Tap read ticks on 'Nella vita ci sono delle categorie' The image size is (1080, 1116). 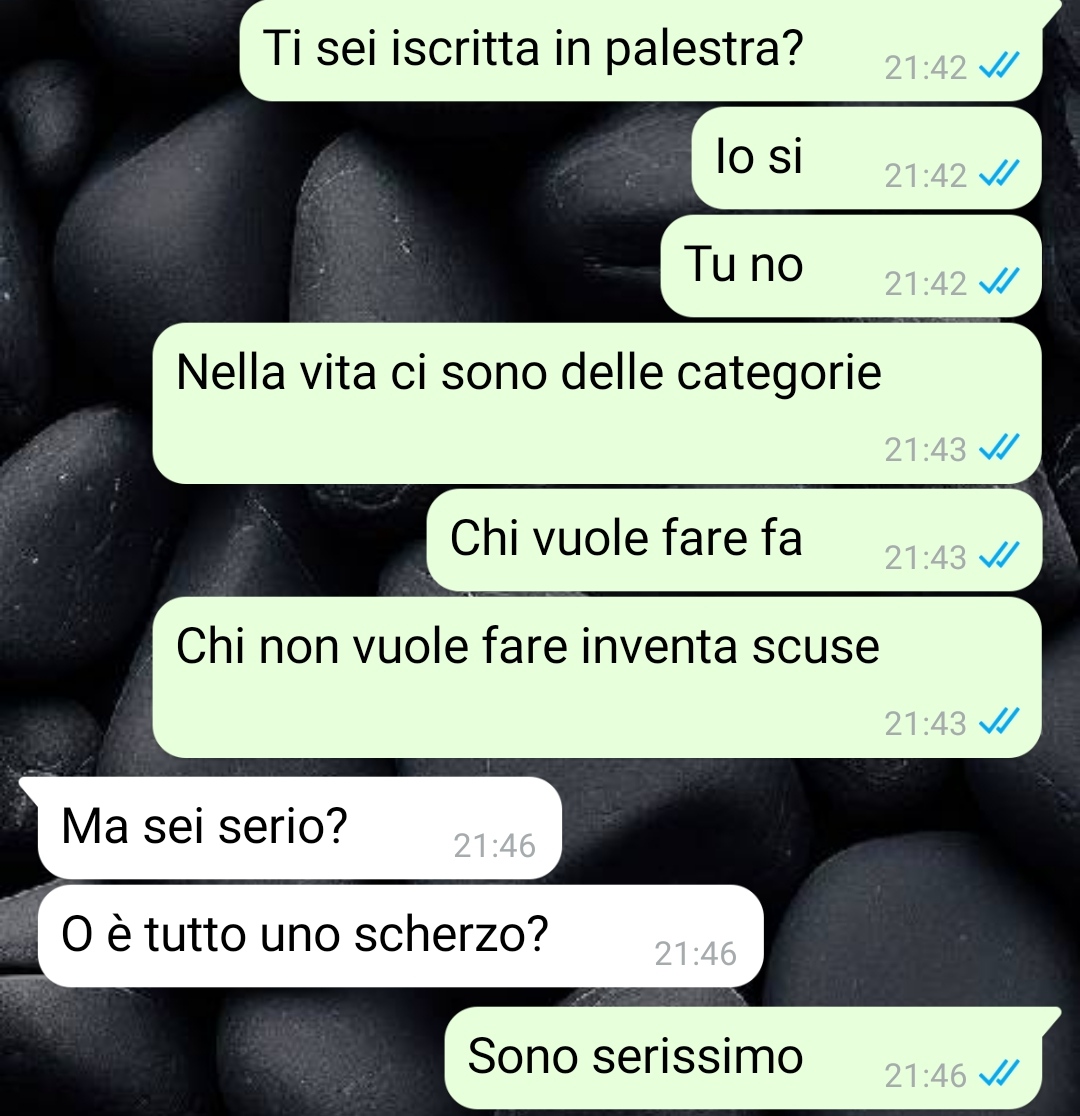tap(1000, 448)
